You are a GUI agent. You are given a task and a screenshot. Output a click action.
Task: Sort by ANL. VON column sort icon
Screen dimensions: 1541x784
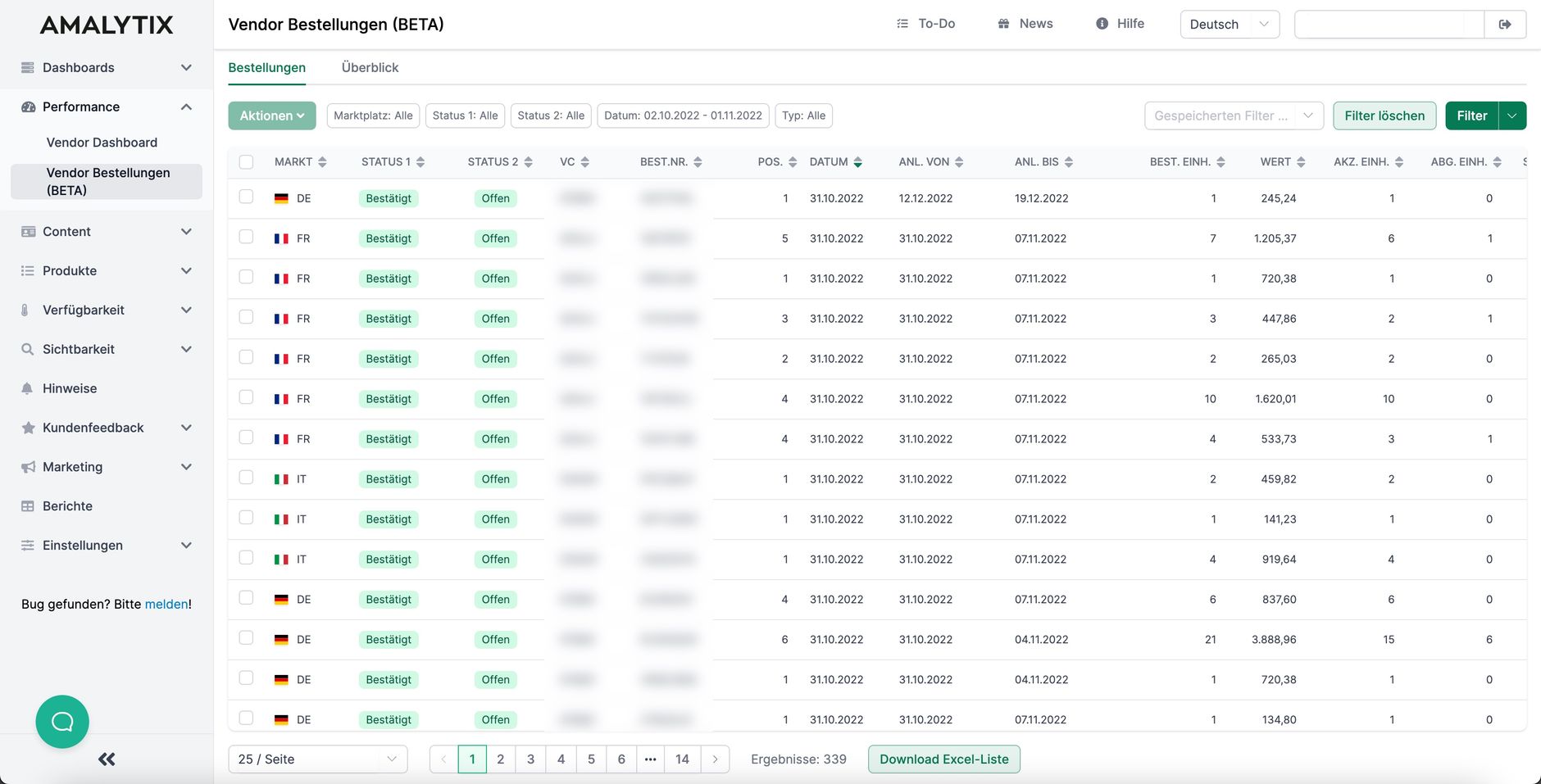pyautogui.click(x=959, y=162)
